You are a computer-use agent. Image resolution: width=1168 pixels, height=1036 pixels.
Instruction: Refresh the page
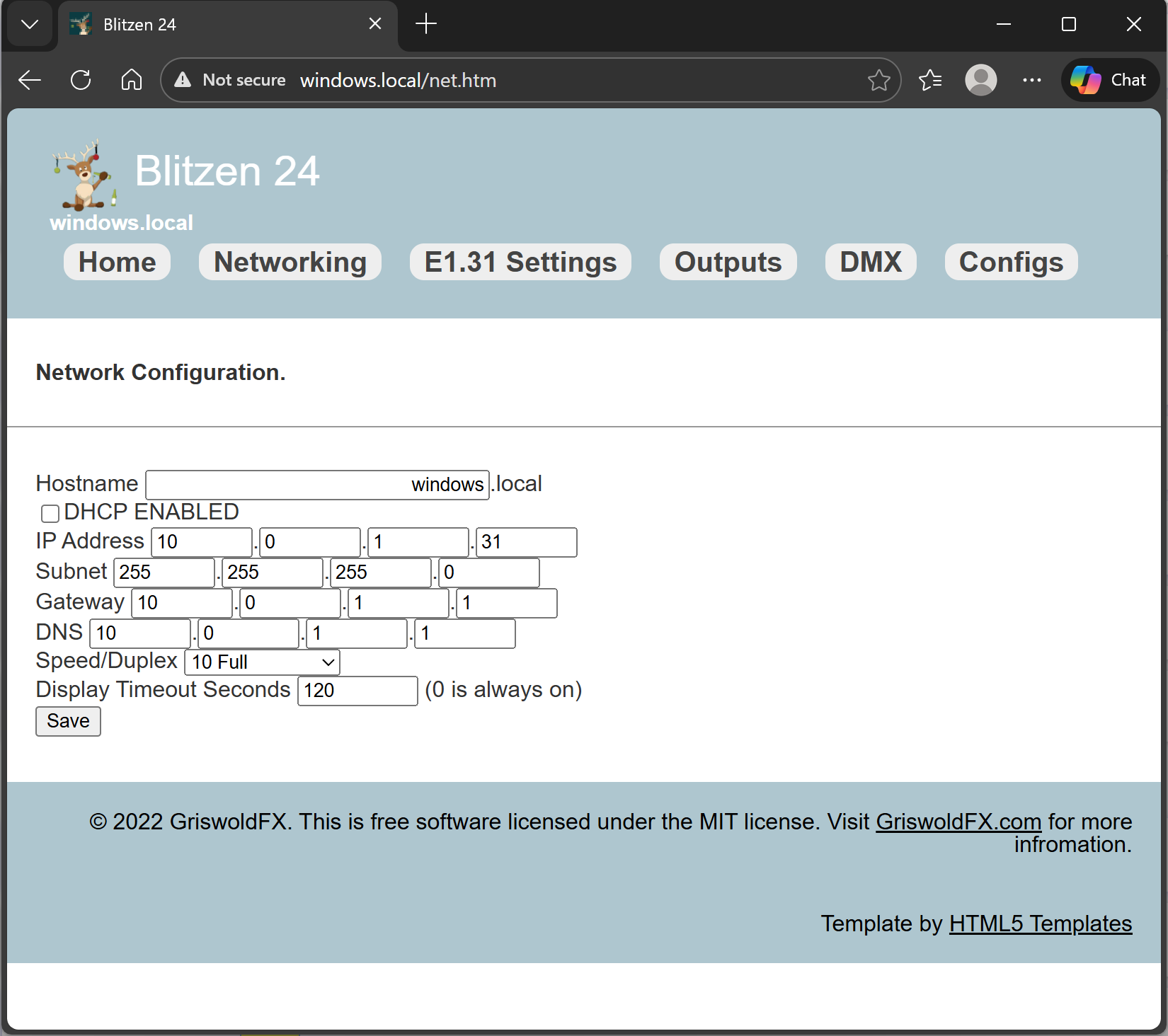tap(81, 80)
